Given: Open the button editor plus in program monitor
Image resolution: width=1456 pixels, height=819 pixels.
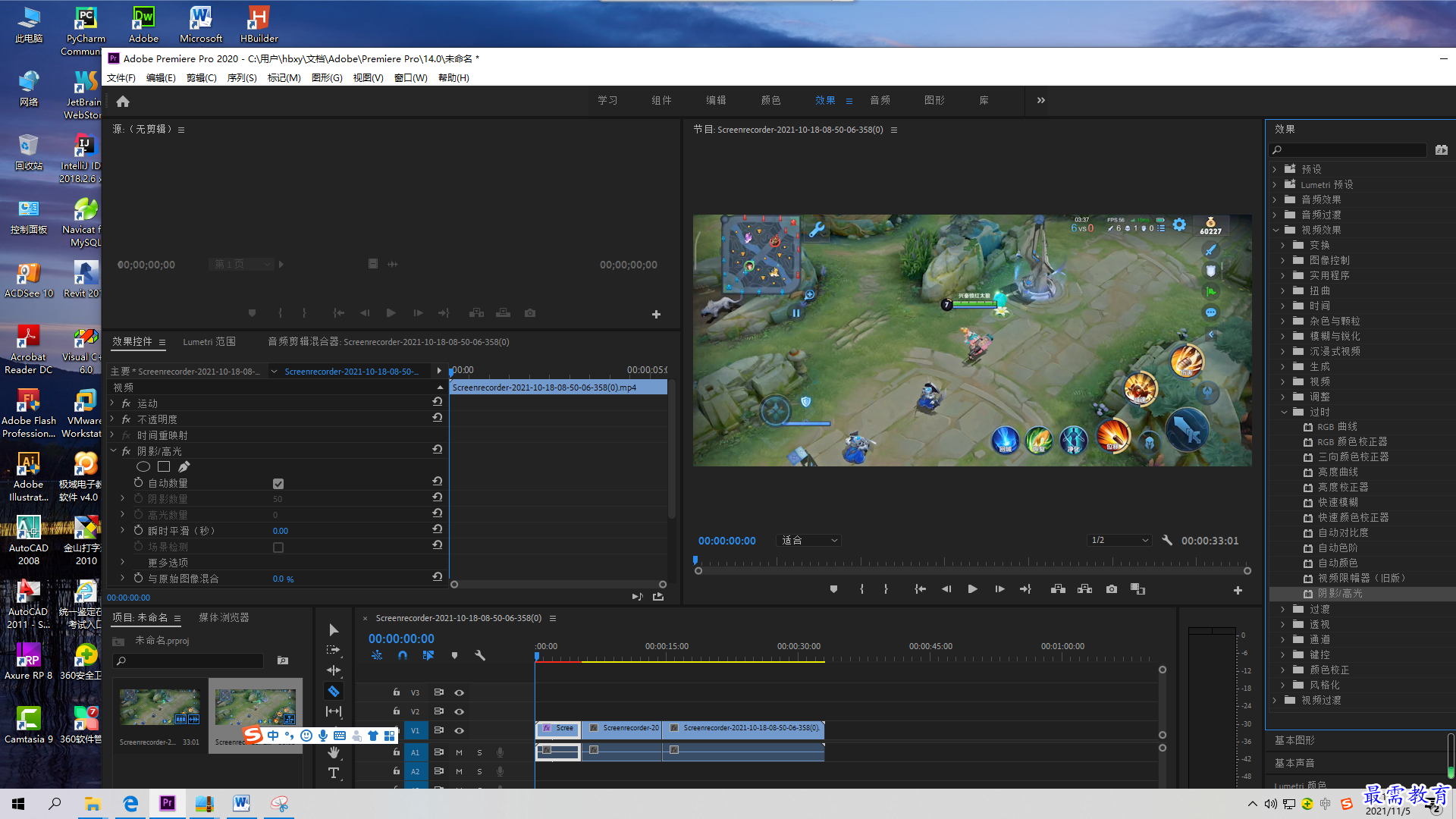Looking at the screenshot, I should coord(1238,590).
